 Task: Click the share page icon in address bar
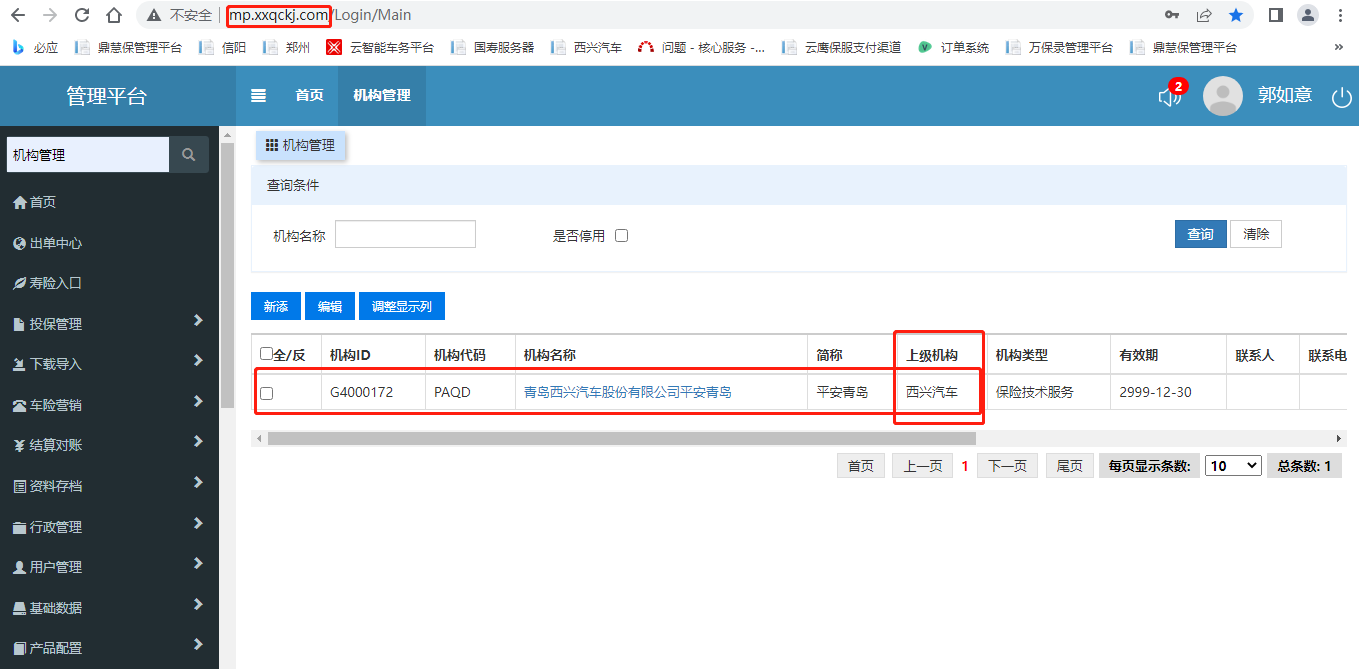click(x=1204, y=15)
